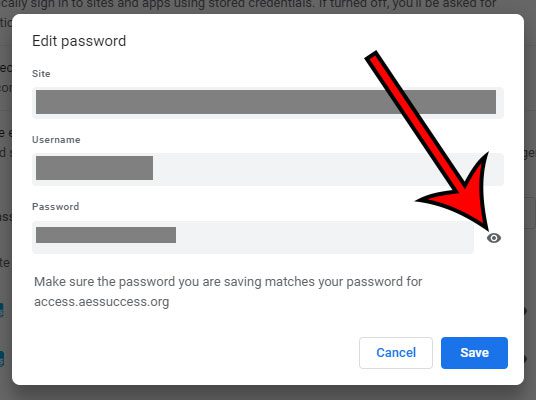Show the password with the eye icon

(494, 238)
